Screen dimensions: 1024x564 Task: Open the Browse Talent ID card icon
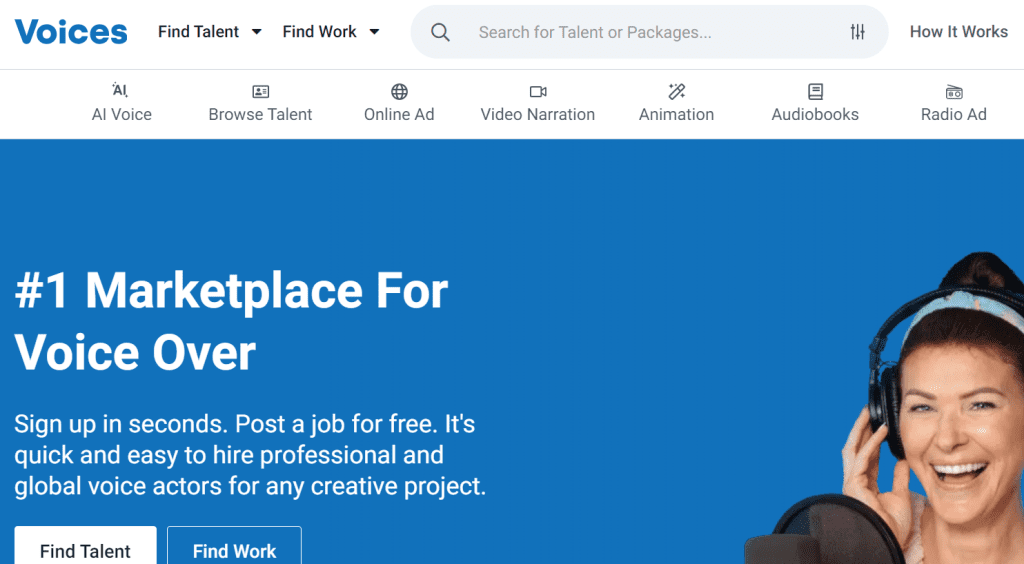260,92
